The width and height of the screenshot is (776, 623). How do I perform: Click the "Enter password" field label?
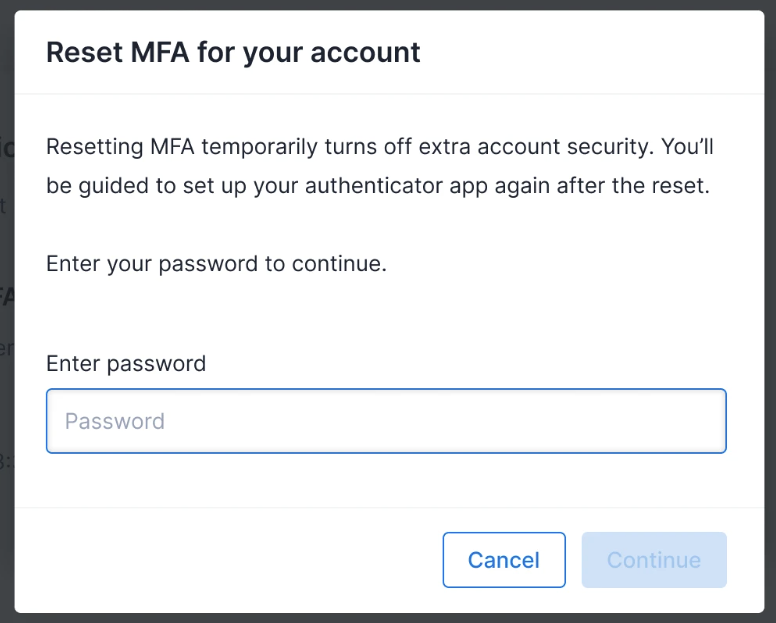[x=126, y=363]
